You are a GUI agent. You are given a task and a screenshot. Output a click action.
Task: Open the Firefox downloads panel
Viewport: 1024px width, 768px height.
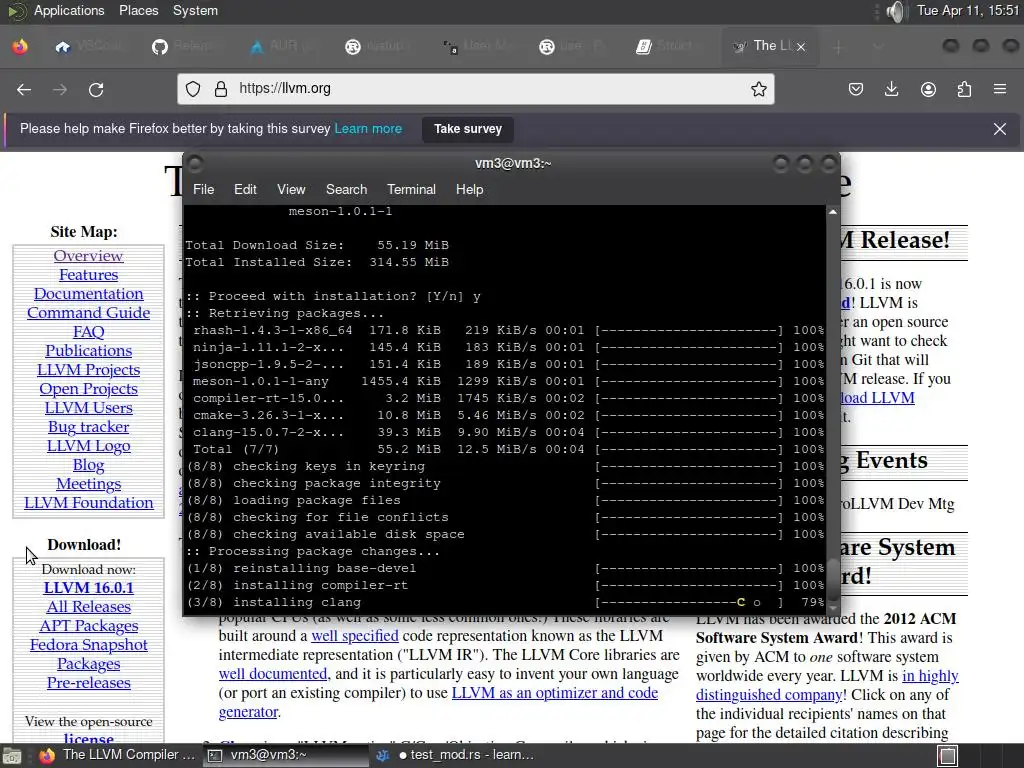point(891,89)
